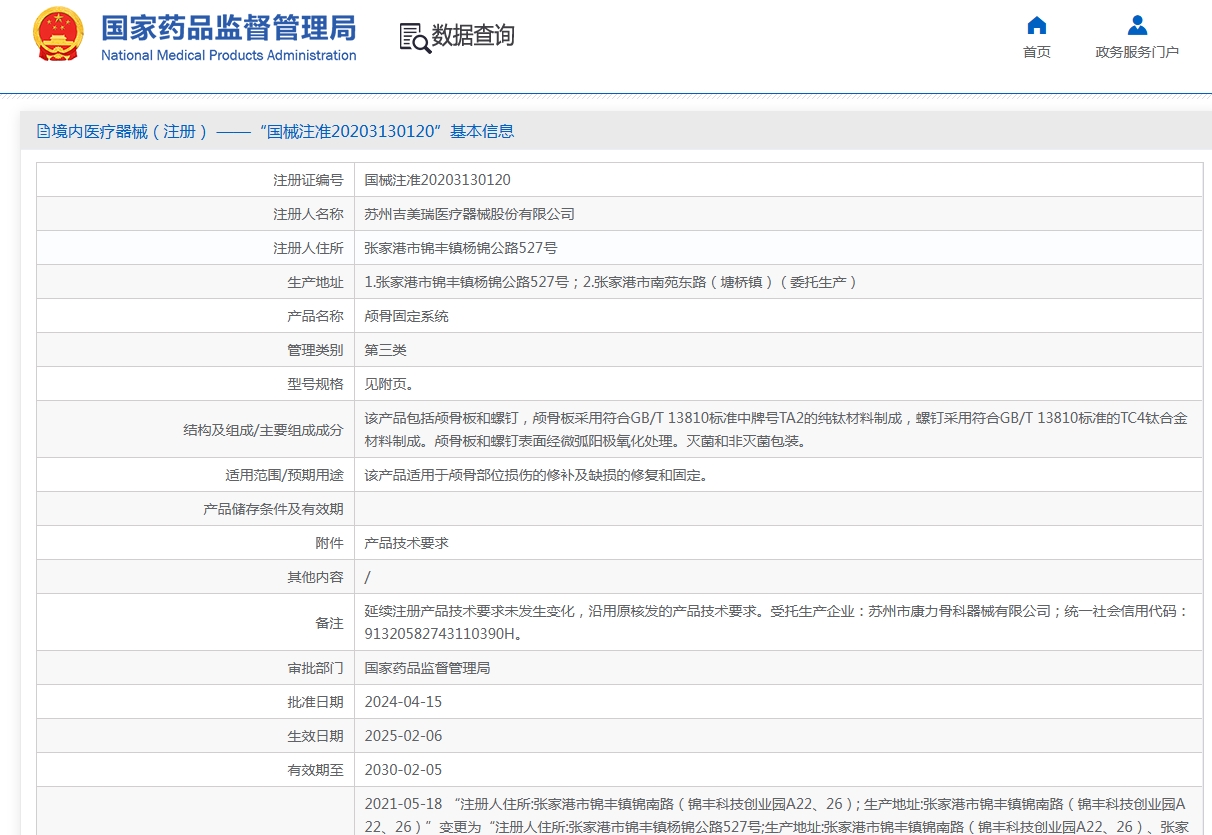Open the 政务服务门户 user portal icon

click(1137, 25)
